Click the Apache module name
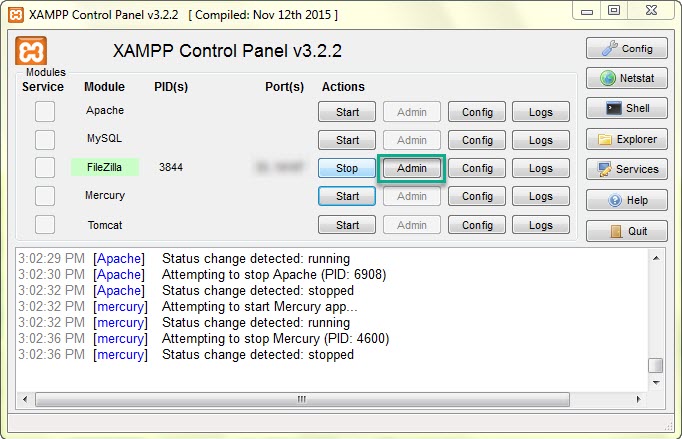The height and width of the screenshot is (439, 682). [x=105, y=110]
